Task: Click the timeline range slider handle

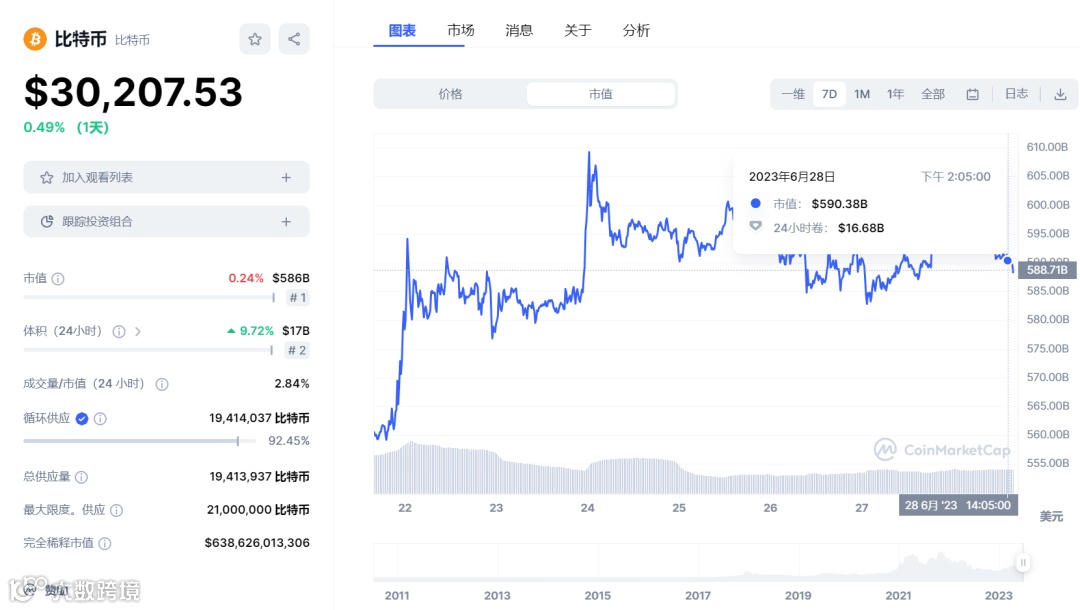Action: (1023, 563)
